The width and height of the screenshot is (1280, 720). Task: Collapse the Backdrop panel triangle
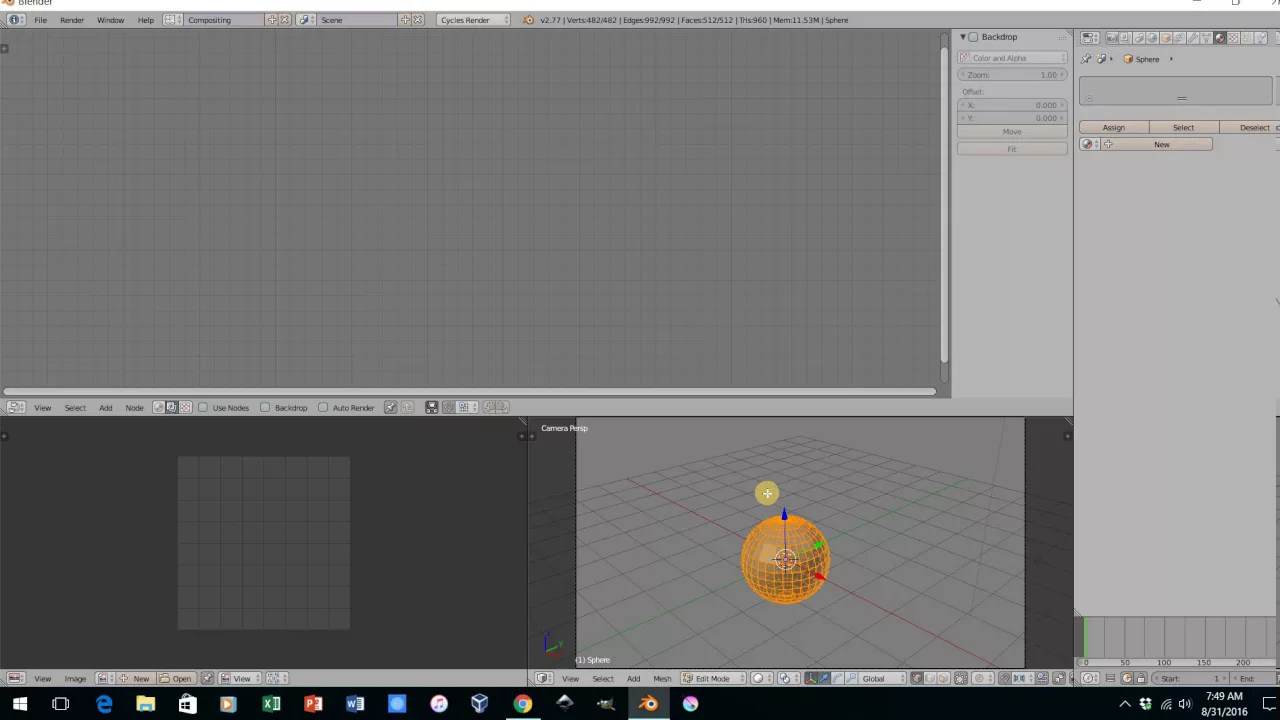point(963,37)
